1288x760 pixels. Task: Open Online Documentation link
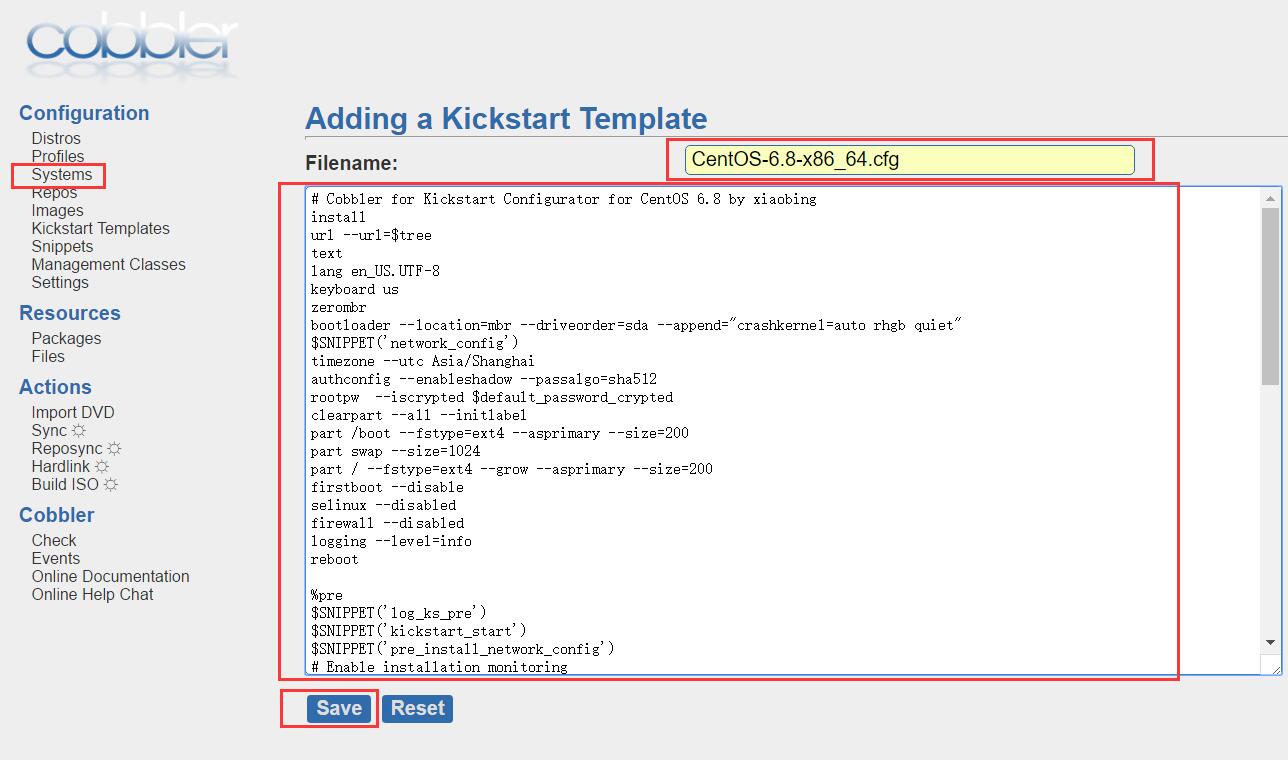click(x=110, y=576)
